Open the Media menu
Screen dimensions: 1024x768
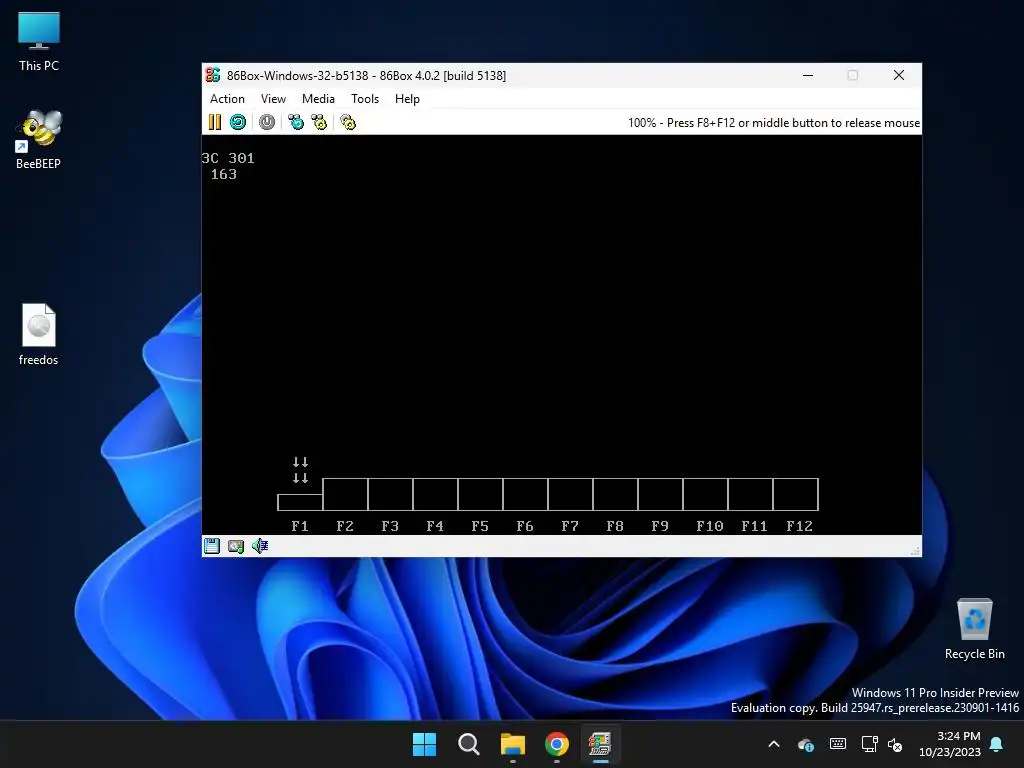(x=318, y=99)
